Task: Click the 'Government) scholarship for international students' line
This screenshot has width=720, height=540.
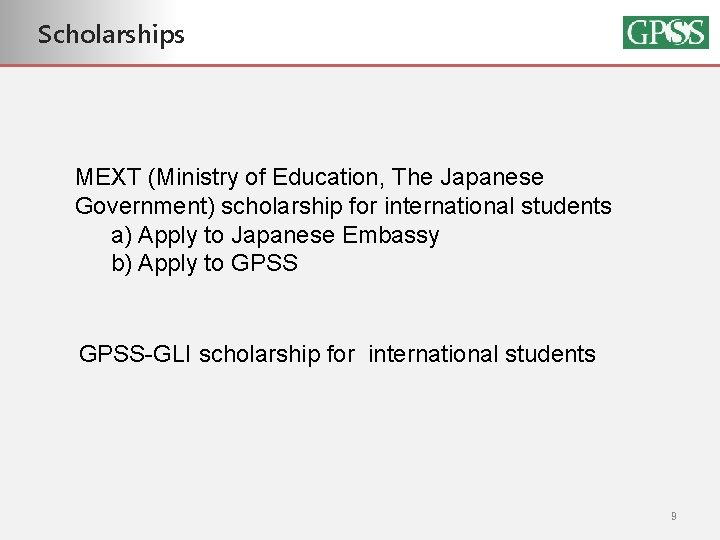Action: [x=343, y=206]
